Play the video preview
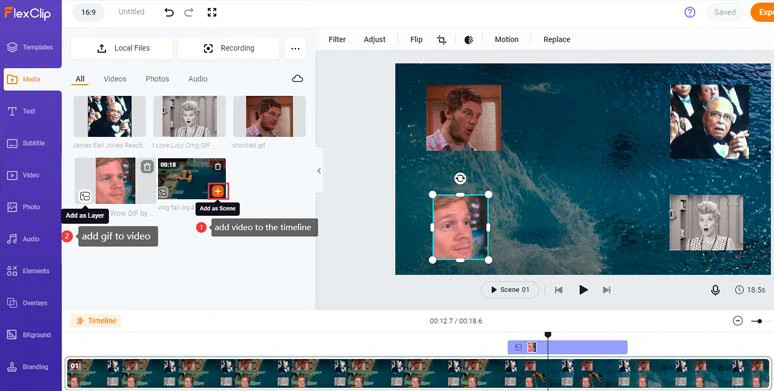Screen dimensions: 774x391 click(x=583, y=290)
